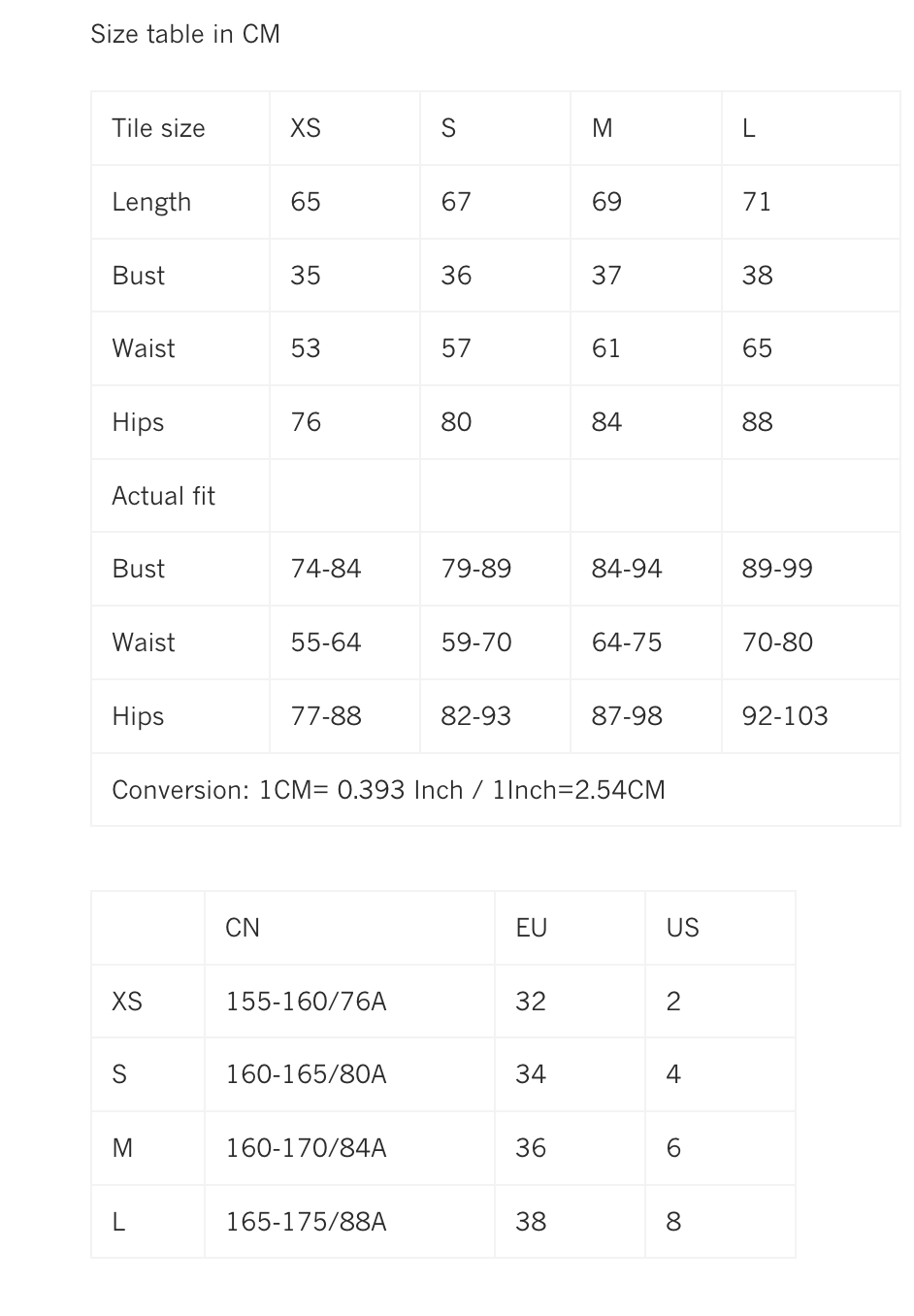The width and height of the screenshot is (914, 1316).
Task: Click the "Tile size" header cell
Action: (x=158, y=128)
